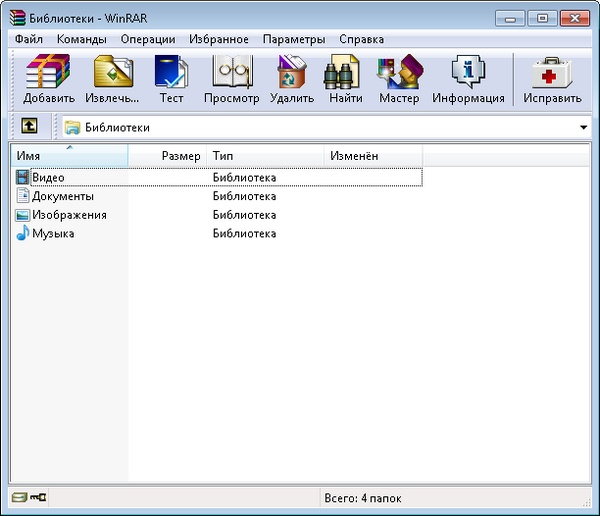Image resolution: width=600 pixels, height=516 pixels.
Task: Click the Извлечь... (Extract) toolbar icon
Action: tap(113, 72)
